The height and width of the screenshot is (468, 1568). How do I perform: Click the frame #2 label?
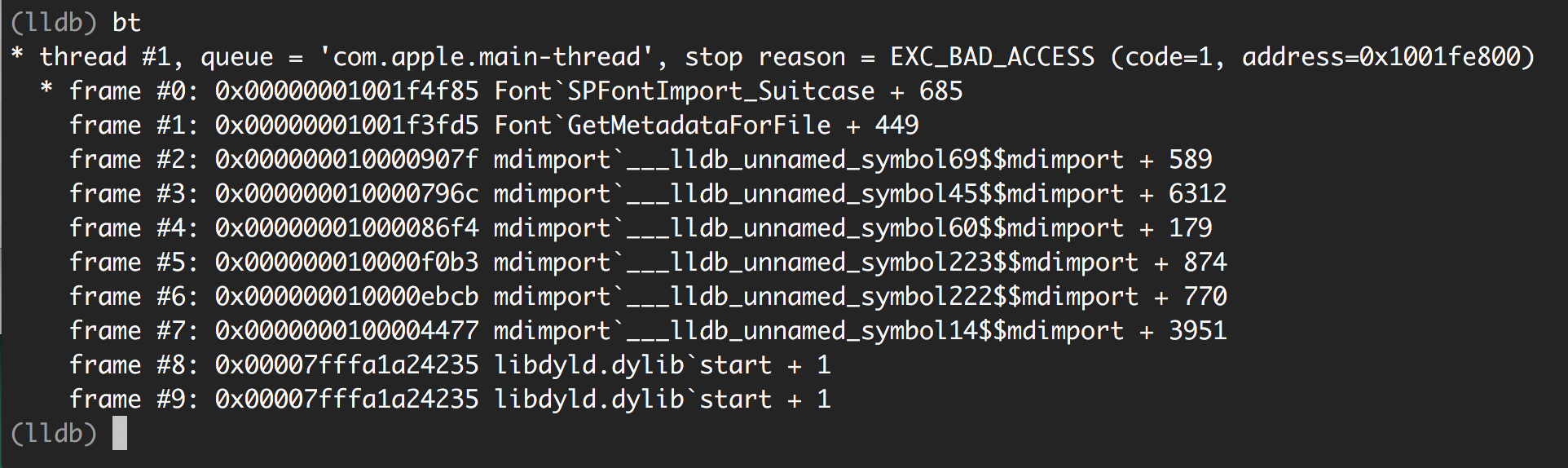[x=134, y=159]
